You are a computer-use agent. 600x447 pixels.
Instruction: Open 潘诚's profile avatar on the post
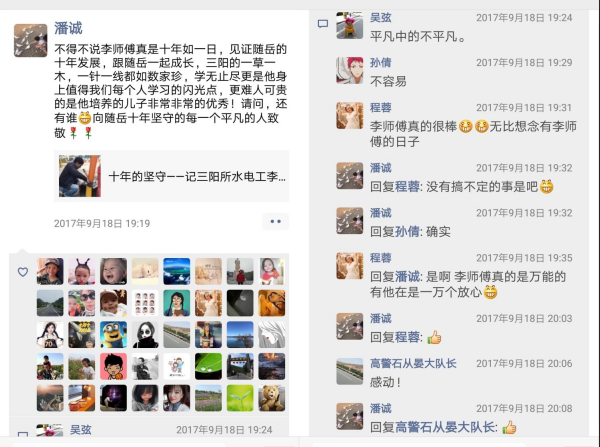31,40
